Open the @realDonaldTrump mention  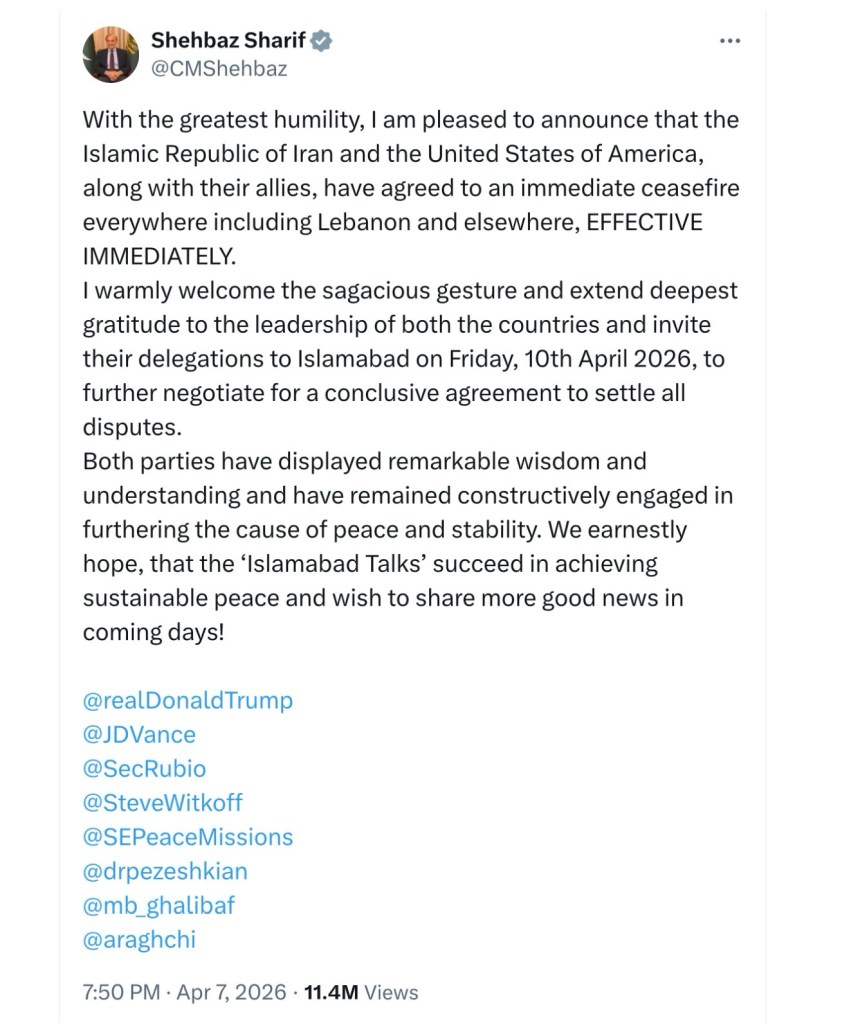point(188,700)
